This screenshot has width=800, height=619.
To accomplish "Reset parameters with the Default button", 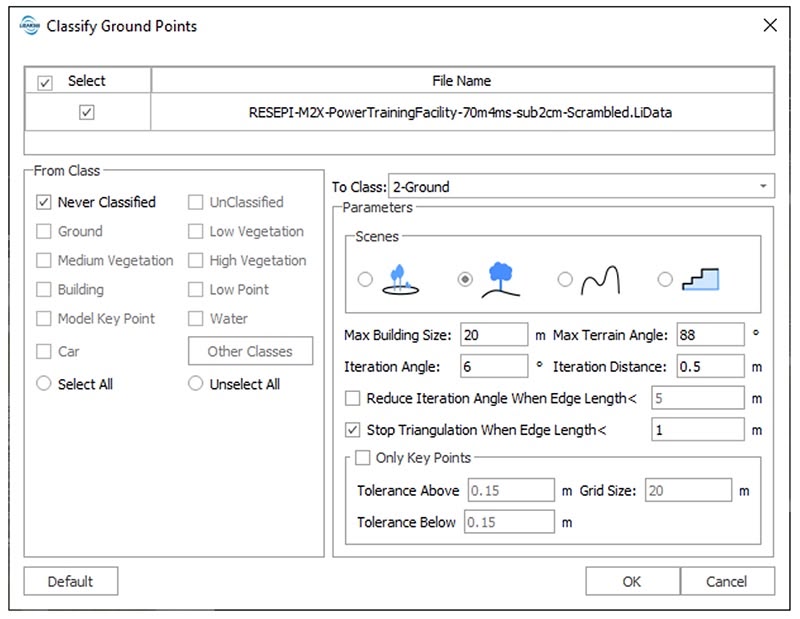I will [x=70, y=581].
